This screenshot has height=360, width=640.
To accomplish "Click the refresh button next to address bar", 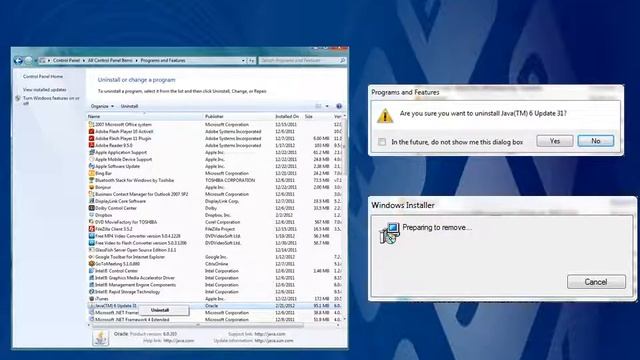I will click(x=251, y=60).
